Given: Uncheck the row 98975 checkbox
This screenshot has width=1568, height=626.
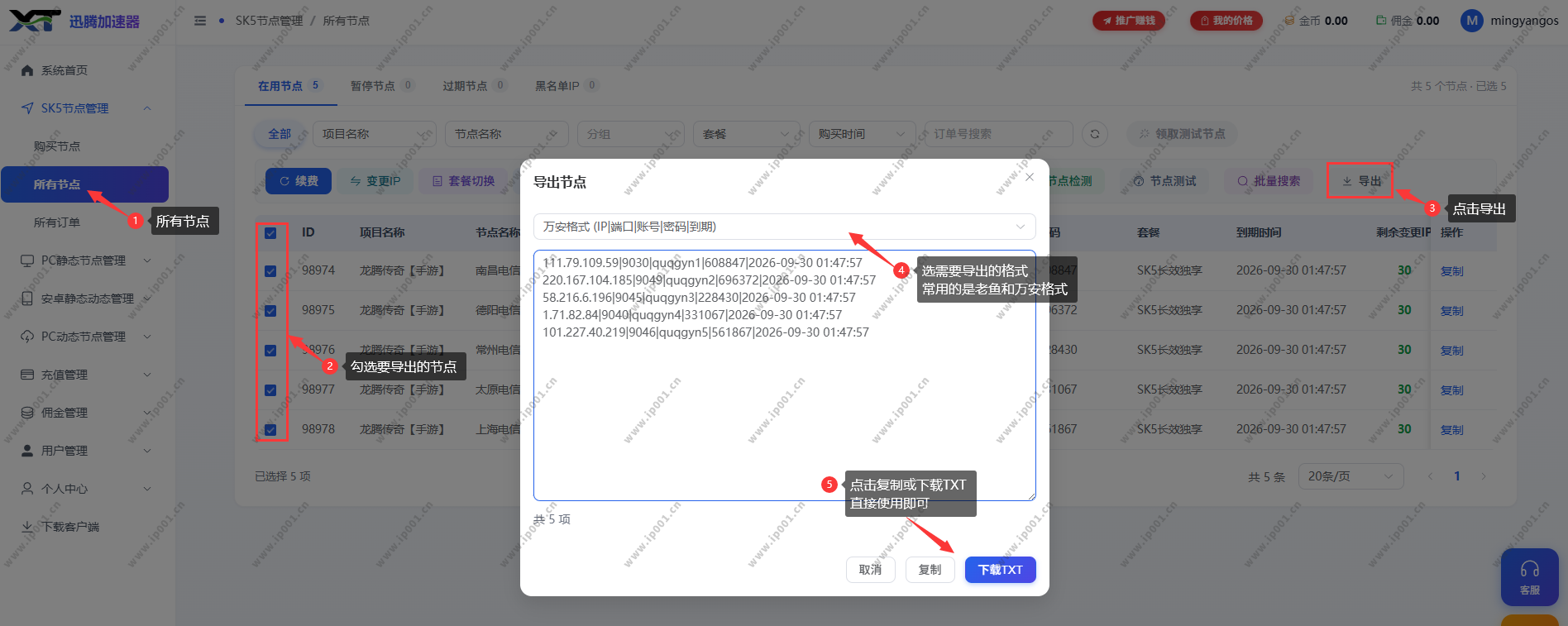Looking at the screenshot, I should [x=270, y=311].
